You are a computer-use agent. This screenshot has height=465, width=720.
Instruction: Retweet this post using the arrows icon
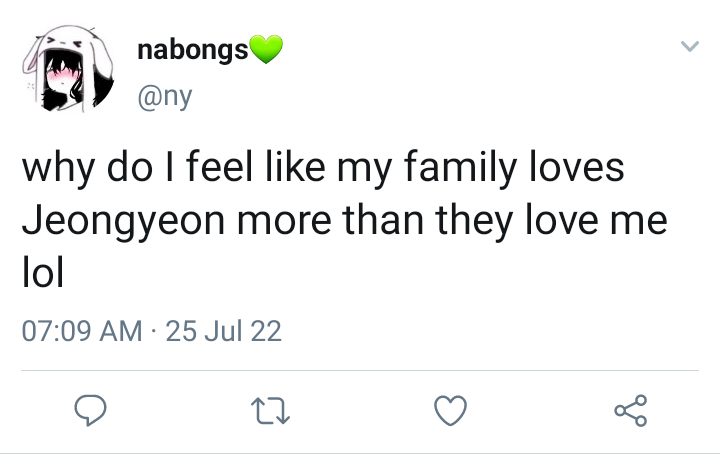[x=270, y=411]
